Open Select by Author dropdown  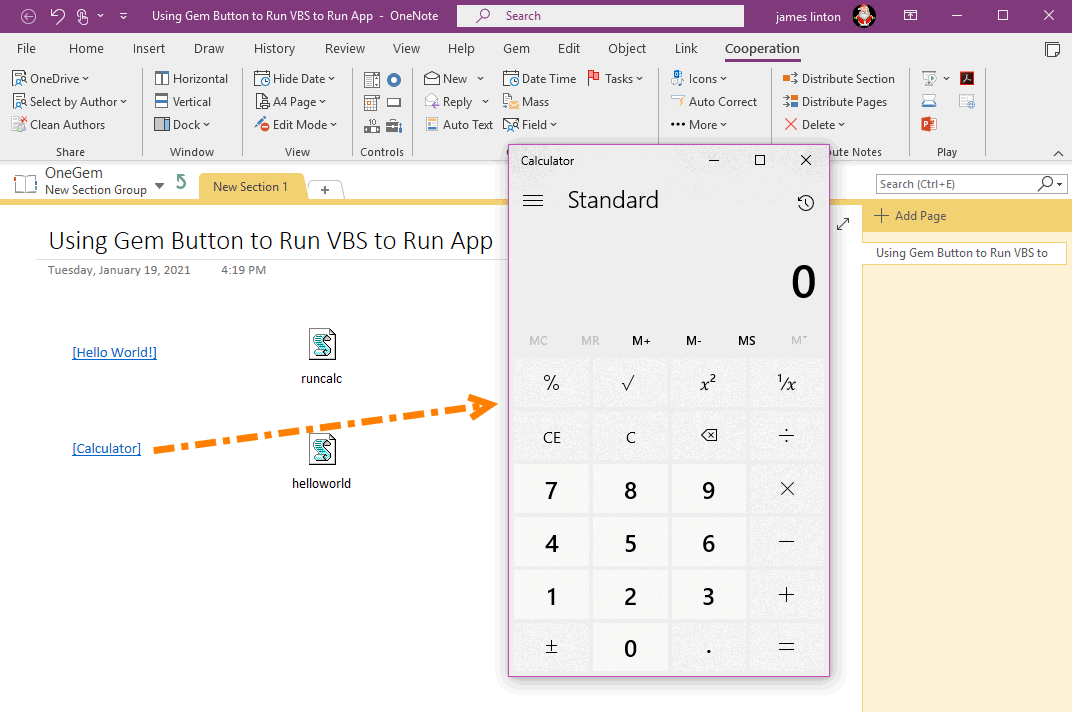(x=70, y=101)
